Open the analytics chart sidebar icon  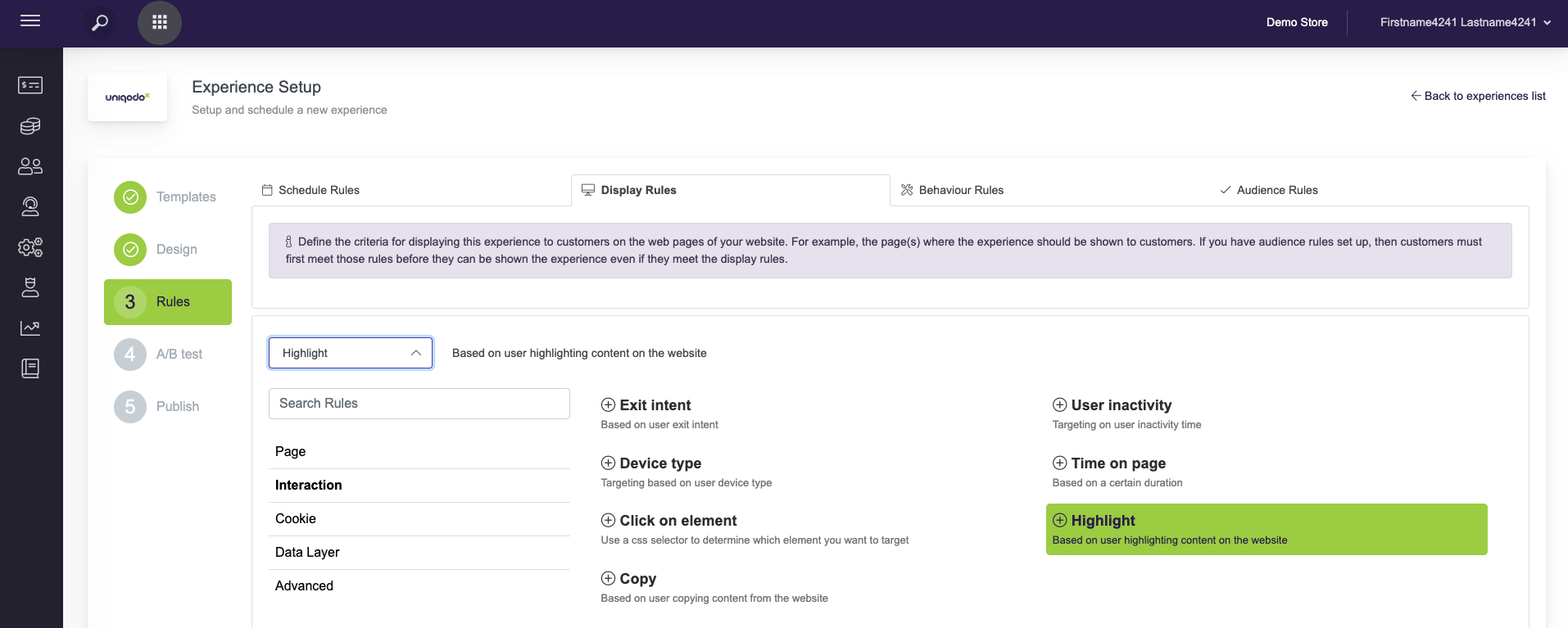click(x=30, y=328)
